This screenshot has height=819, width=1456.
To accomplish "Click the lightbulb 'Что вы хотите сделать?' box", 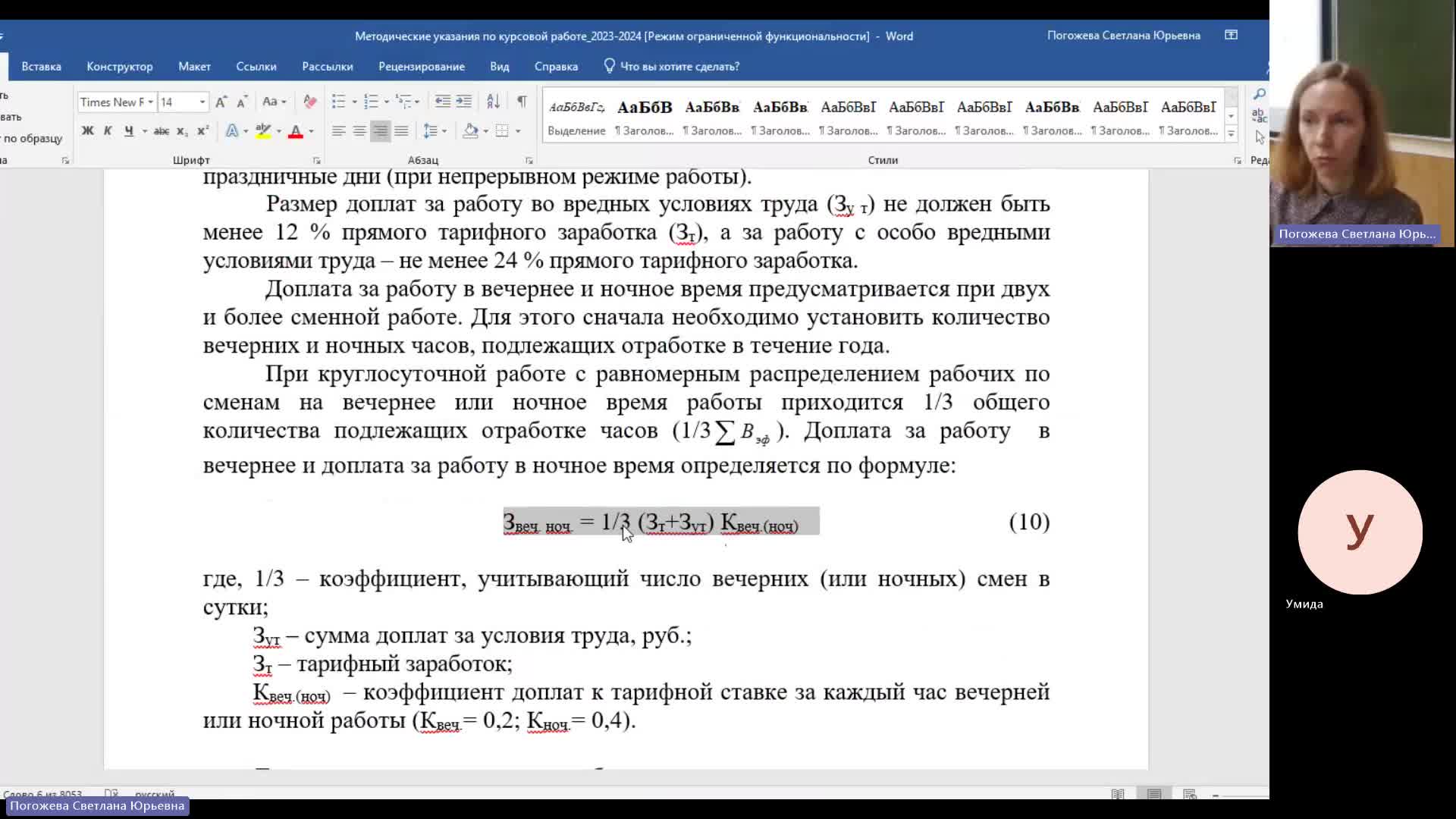I will (672, 66).
